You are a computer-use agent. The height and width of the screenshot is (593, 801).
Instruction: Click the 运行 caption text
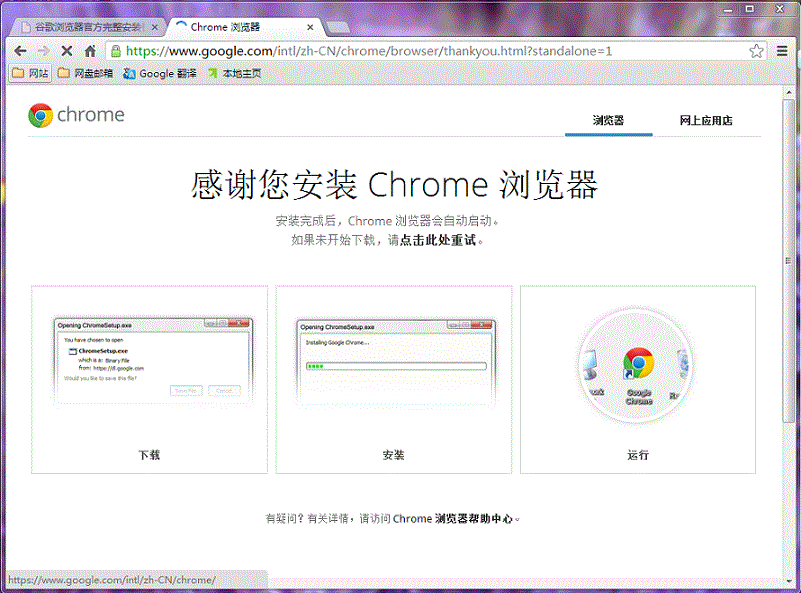point(638,455)
